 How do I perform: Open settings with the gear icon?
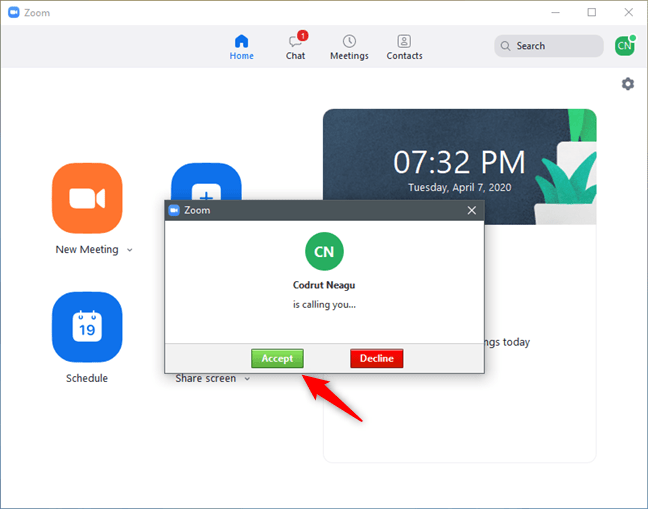click(x=628, y=84)
